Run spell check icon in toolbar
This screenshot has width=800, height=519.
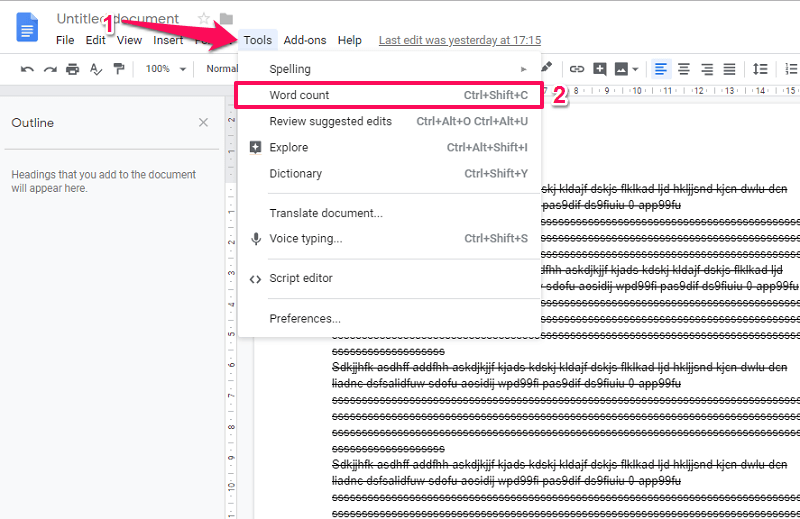coord(95,69)
